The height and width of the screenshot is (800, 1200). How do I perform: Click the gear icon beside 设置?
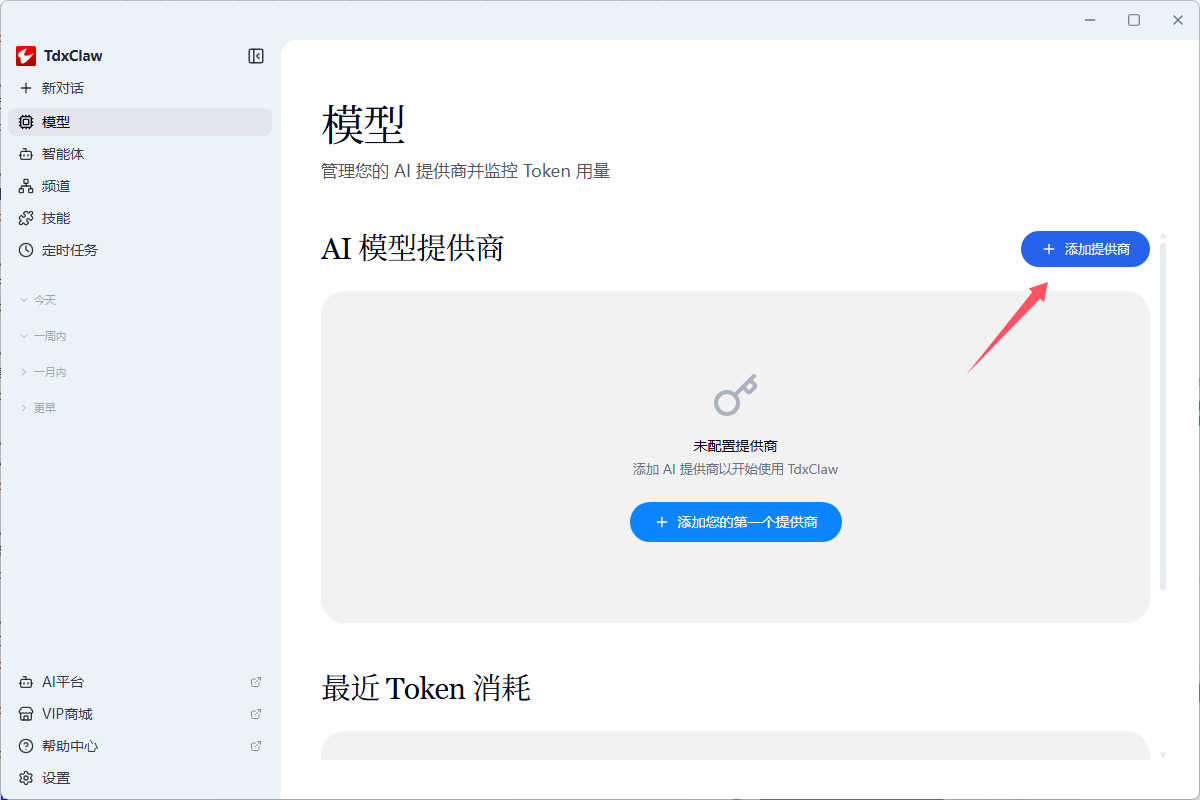[x=26, y=778]
